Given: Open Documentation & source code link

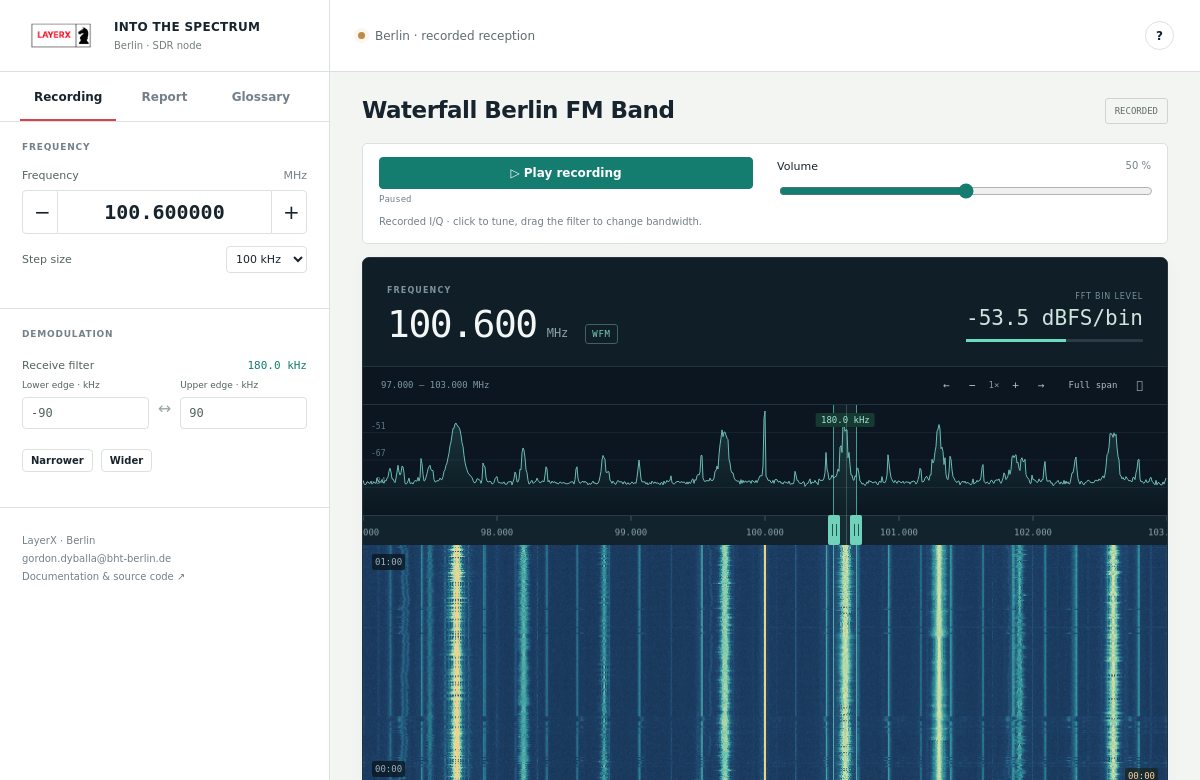Looking at the screenshot, I should [x=103, y=576].
